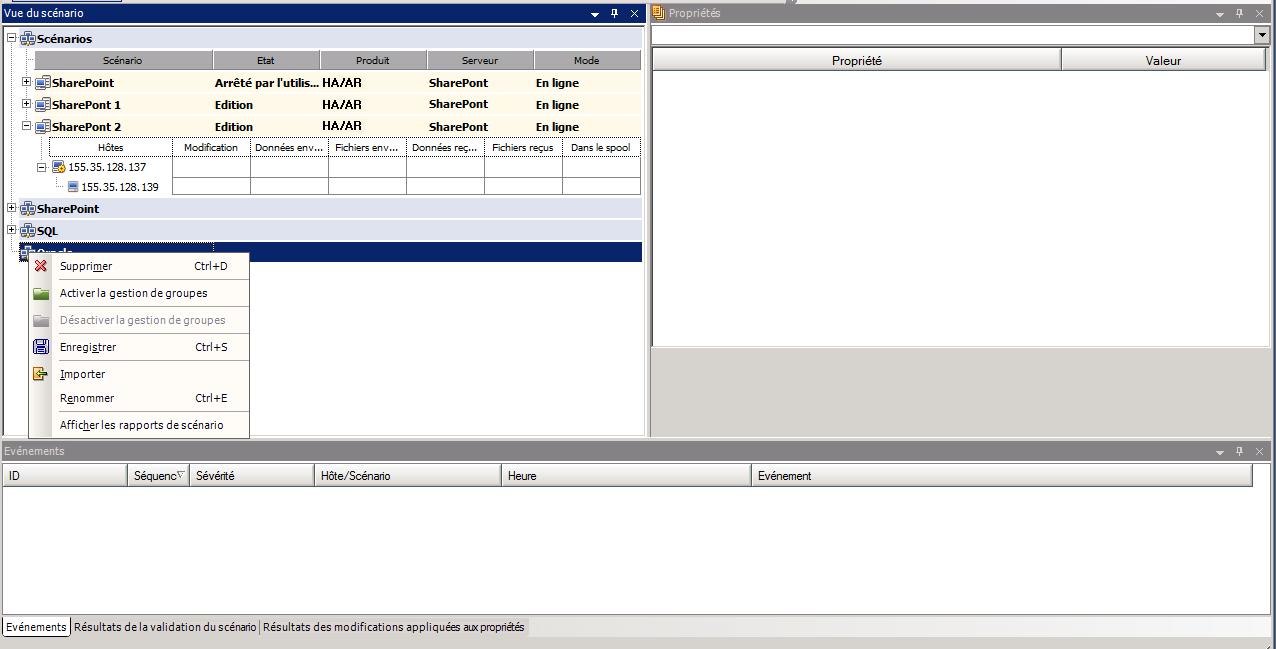Click the Etat column header
1276x649 pixels.
pos(266,61)
